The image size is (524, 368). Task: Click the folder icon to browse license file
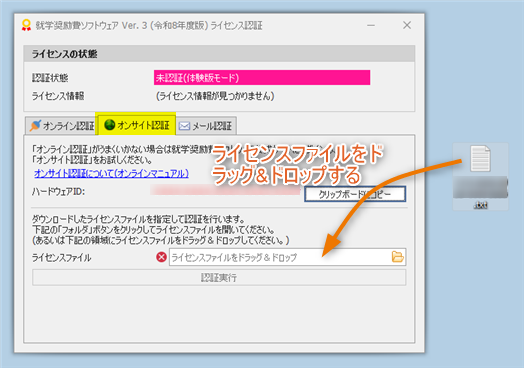[x=398, y=257]
